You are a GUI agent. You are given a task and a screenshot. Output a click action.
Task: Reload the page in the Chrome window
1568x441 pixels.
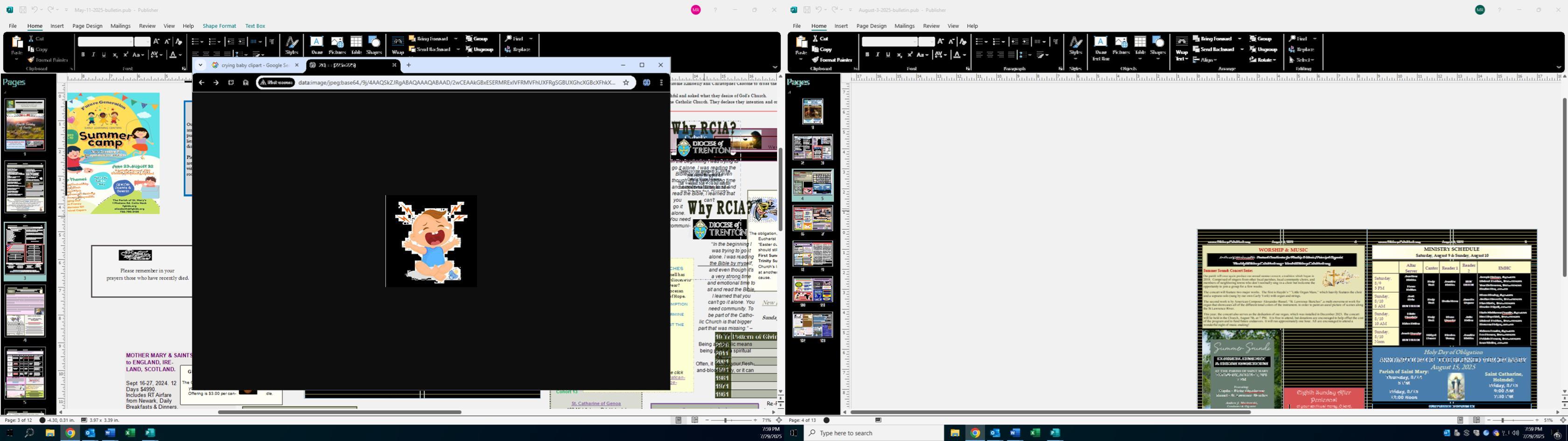231,83
